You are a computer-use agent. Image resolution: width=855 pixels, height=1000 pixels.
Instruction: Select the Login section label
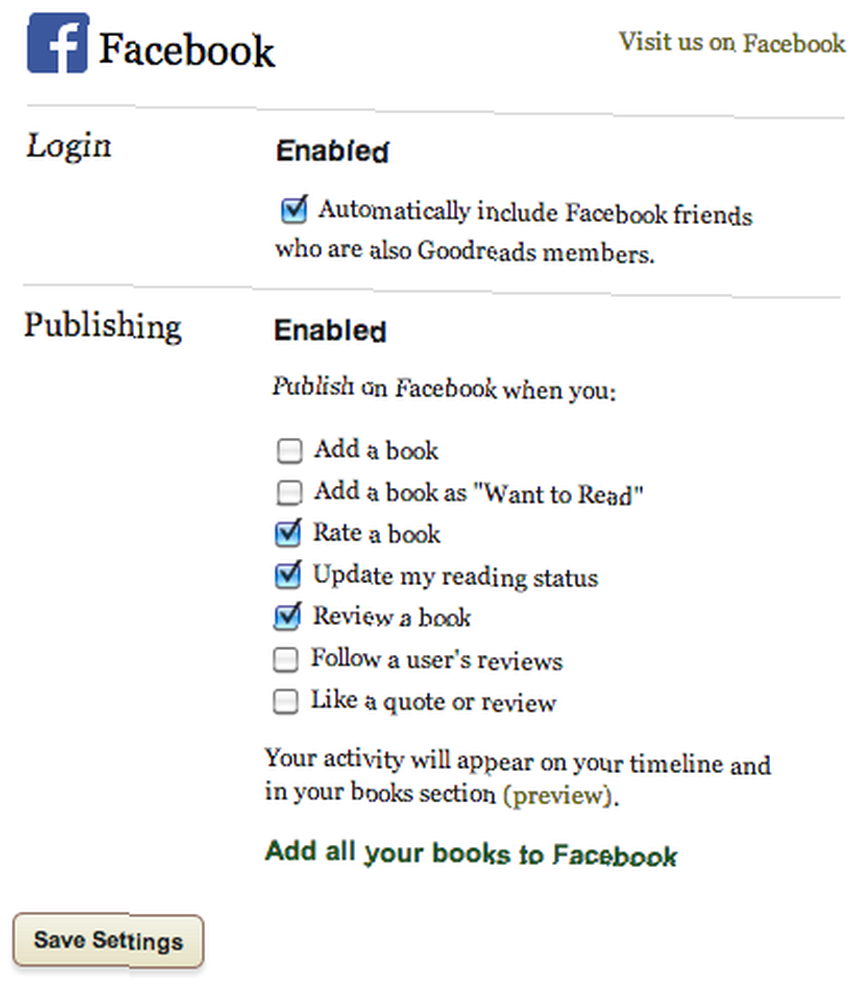pyautogui.click(x=69, y=146)
